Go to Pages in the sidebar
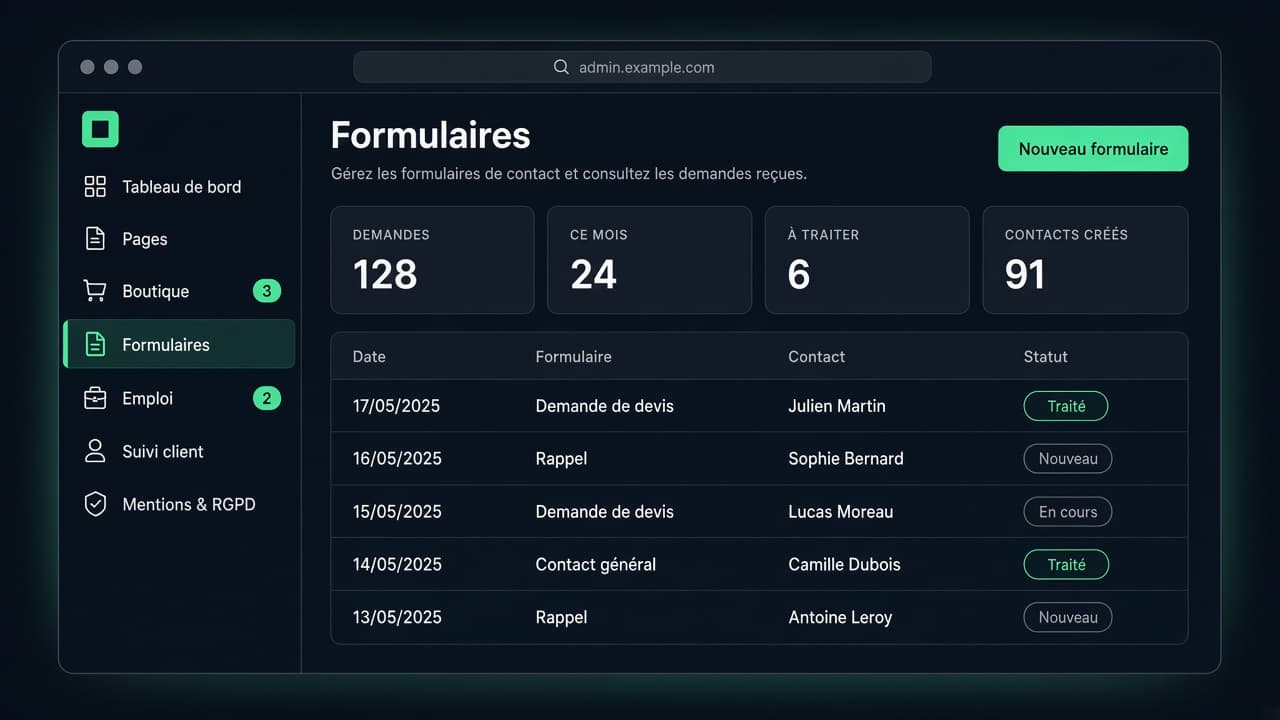 click(x=179, y=239)
